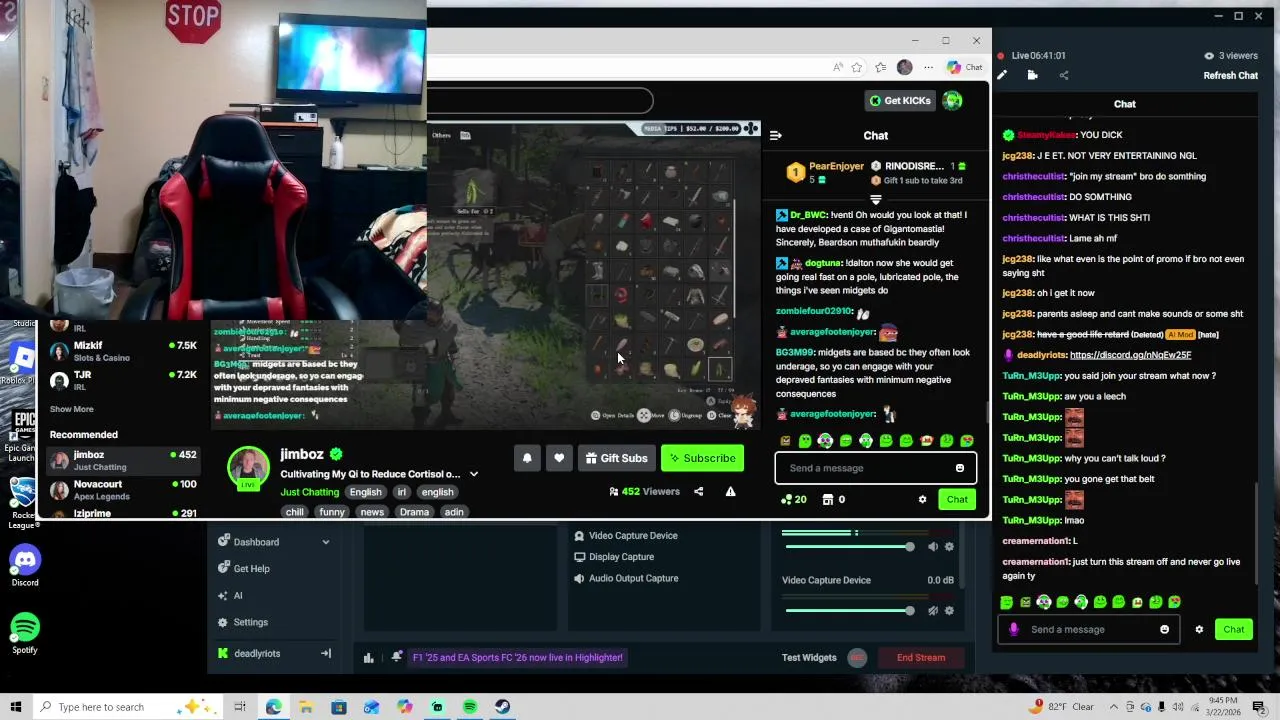Image resolution: width=1280 pixels, height=720 pixels.
Task: Show hidden system tray icons
Action: [x=1115, y=707]
